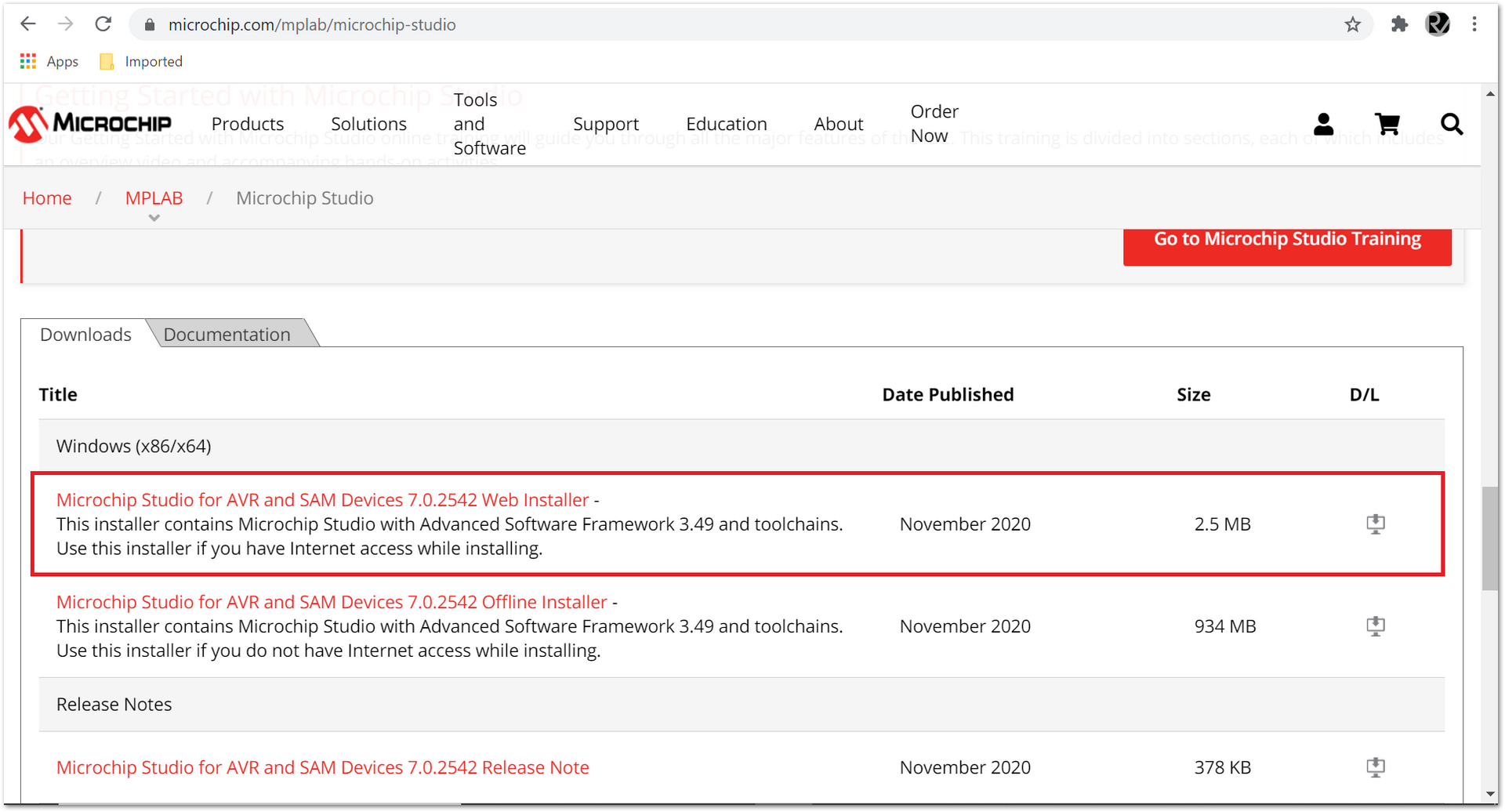Open the Chrome three-dot menu
This screenshot has width=1505, height=812.
pyautogui.click(x=1474, y=24)
